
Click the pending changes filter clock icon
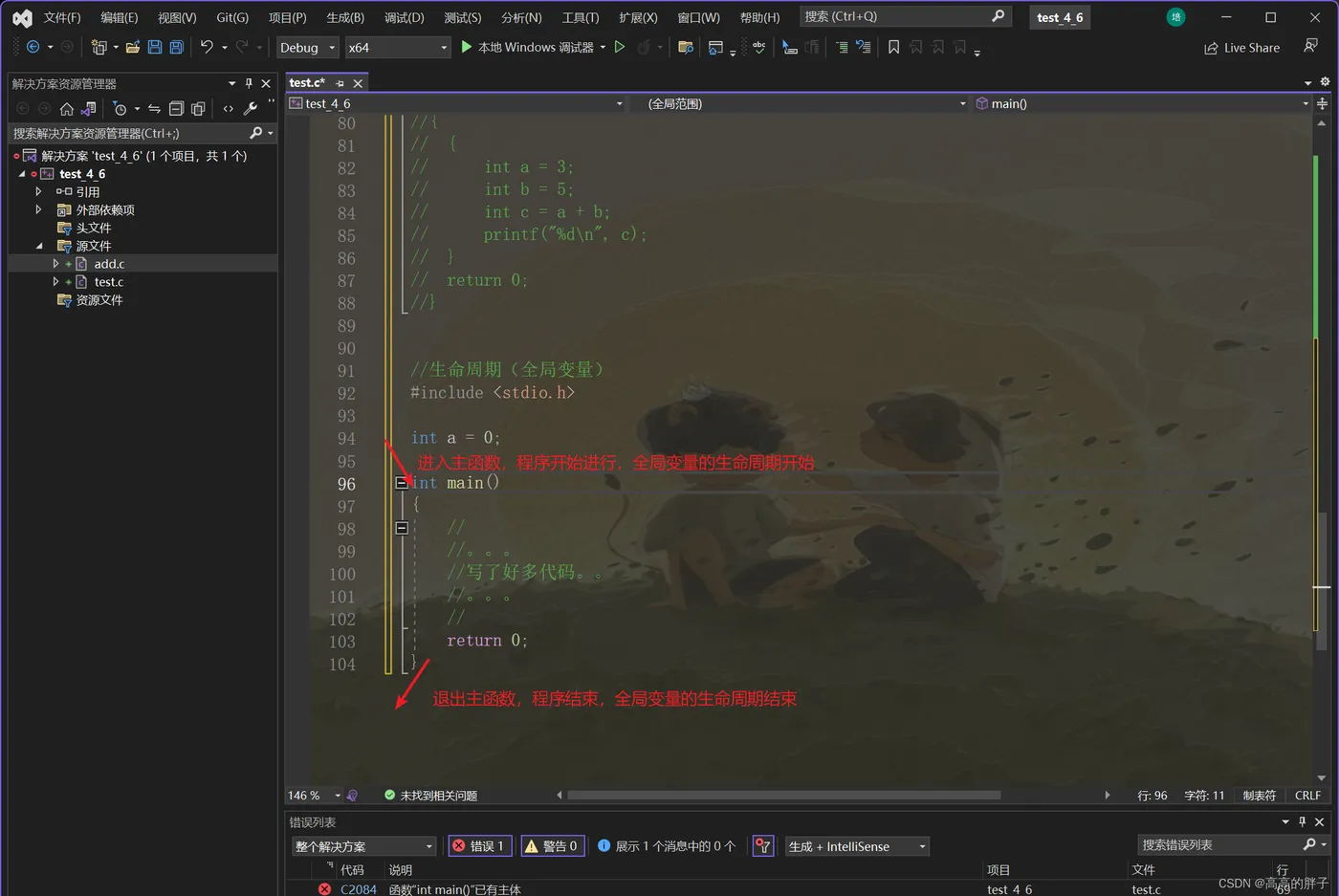120,109
